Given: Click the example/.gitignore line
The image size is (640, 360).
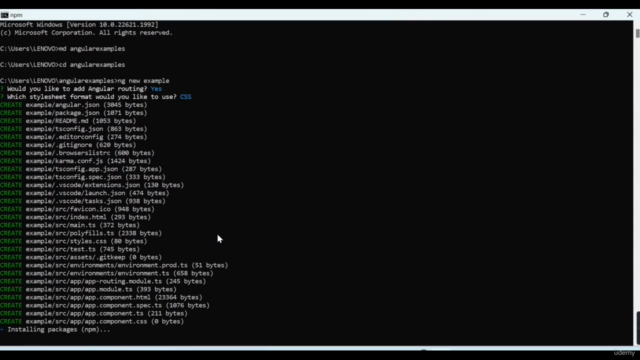Looking at the screenshot, I should point(68,145).
